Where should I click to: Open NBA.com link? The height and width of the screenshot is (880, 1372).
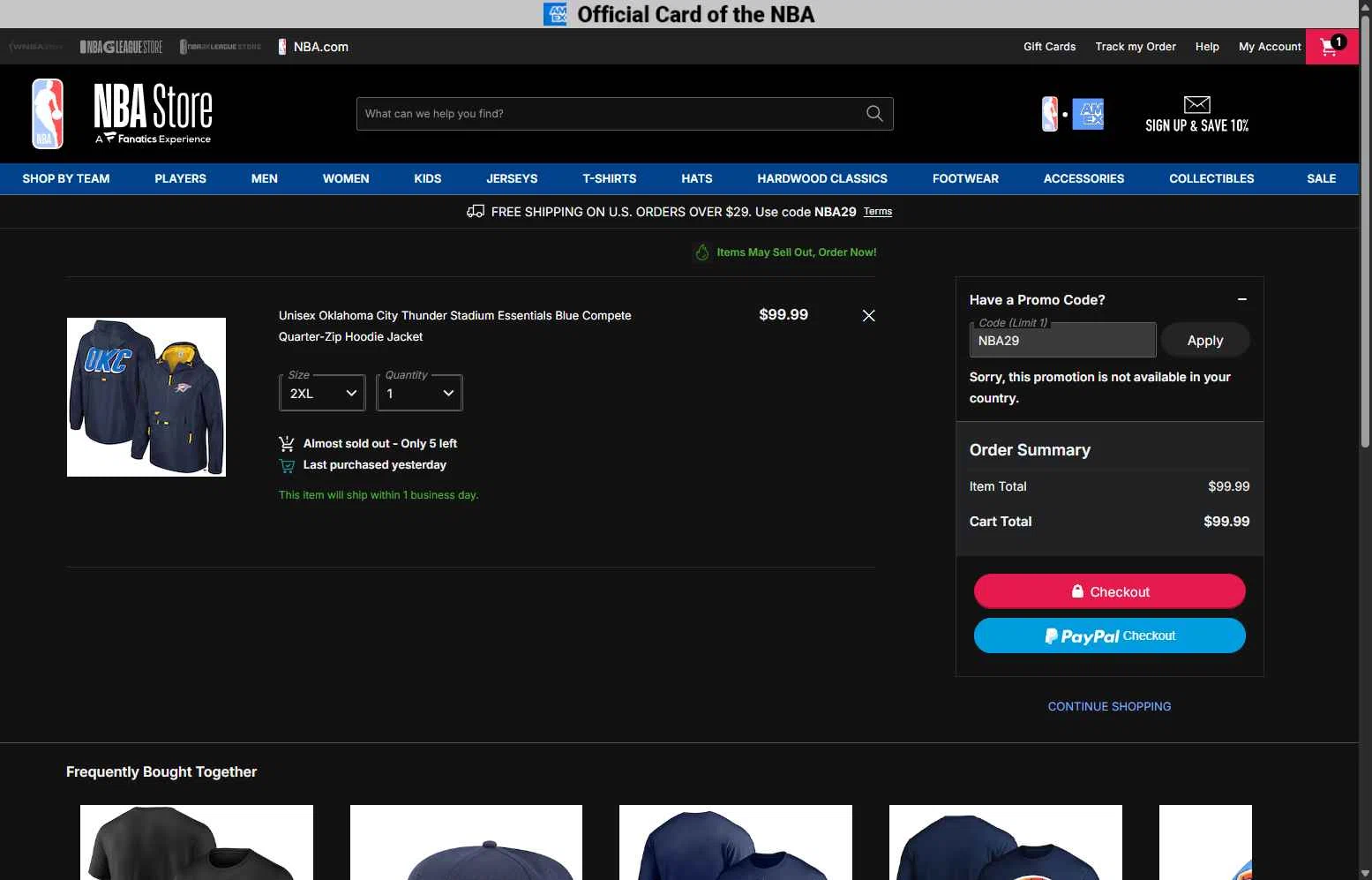(313, 47)
